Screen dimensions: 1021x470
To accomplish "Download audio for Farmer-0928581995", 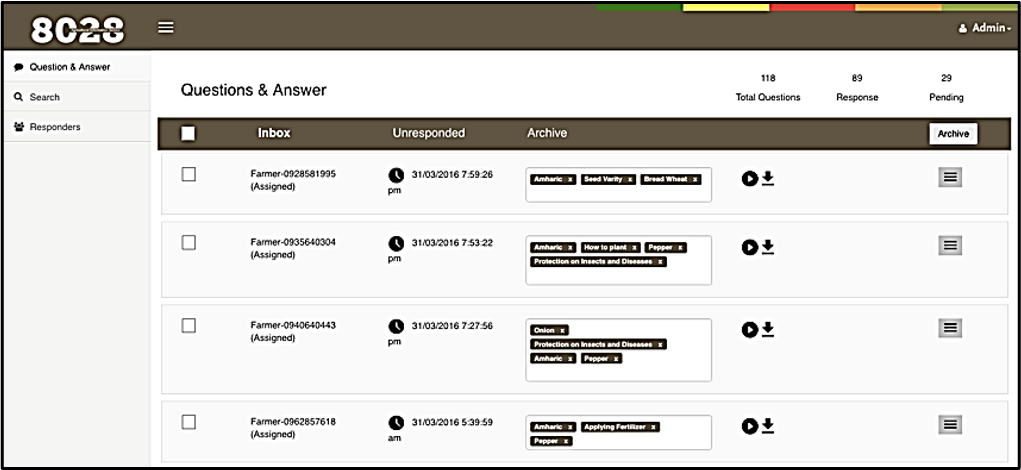I will (768, 178).
